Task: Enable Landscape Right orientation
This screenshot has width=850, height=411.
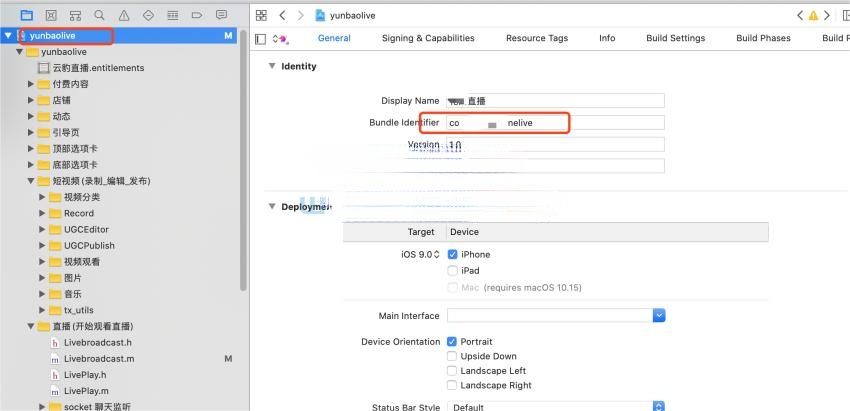Action: click(452, 386)
